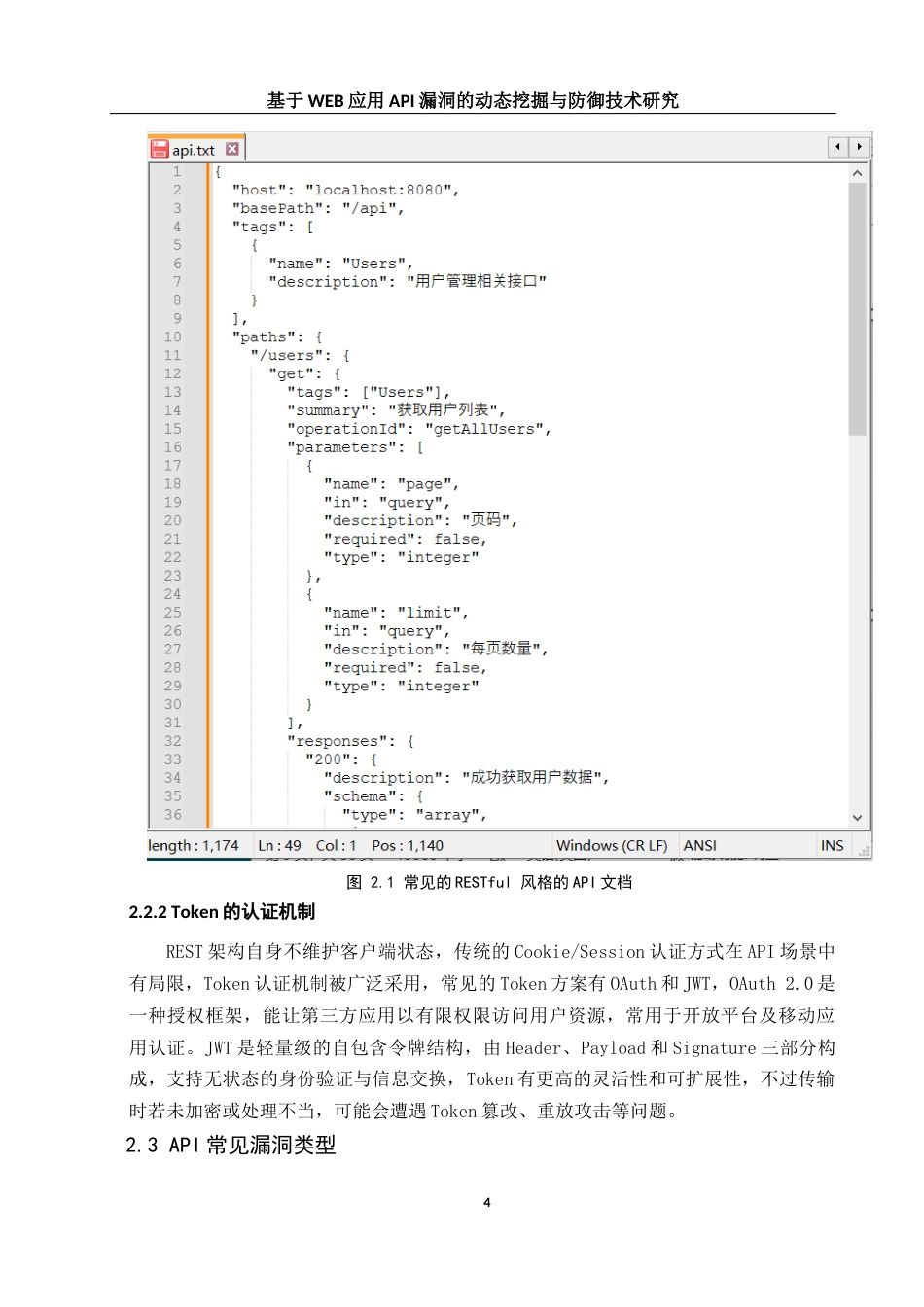Select the api.txt tab
924x1307 pixels.
[195, 148]
